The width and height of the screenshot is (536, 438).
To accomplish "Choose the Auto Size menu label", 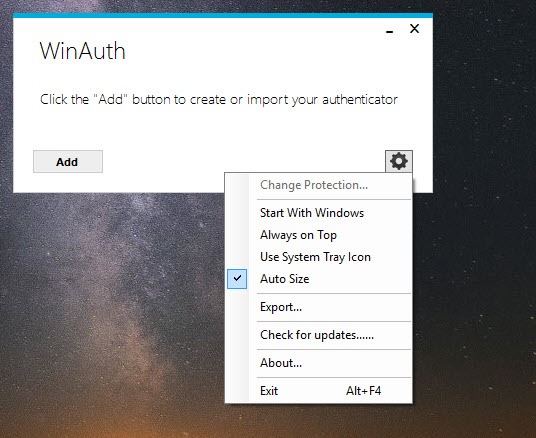I will click(284, 279).
